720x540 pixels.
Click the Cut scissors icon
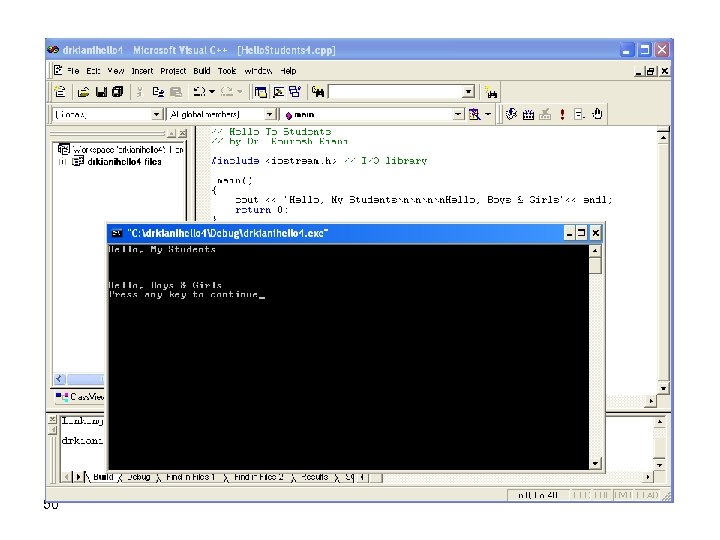click(x=140, y=92)
